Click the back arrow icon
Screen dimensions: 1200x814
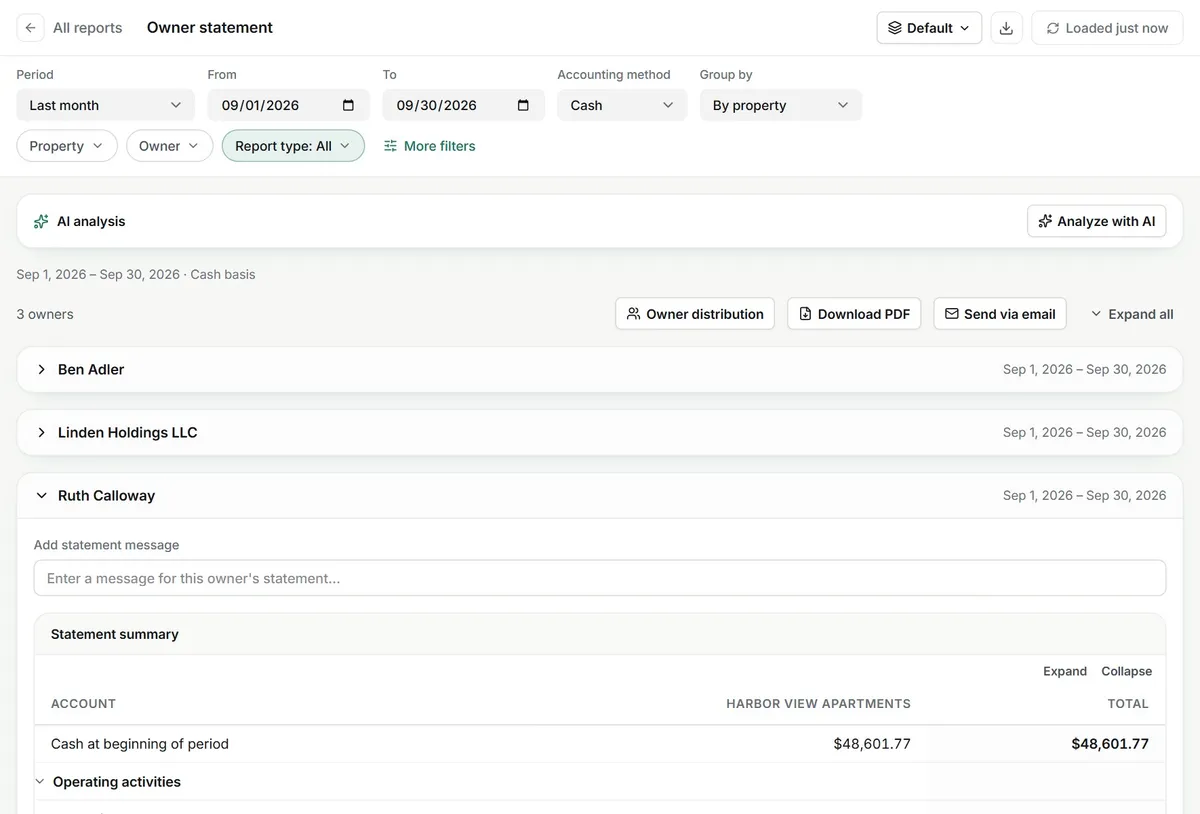pos(31,28)
